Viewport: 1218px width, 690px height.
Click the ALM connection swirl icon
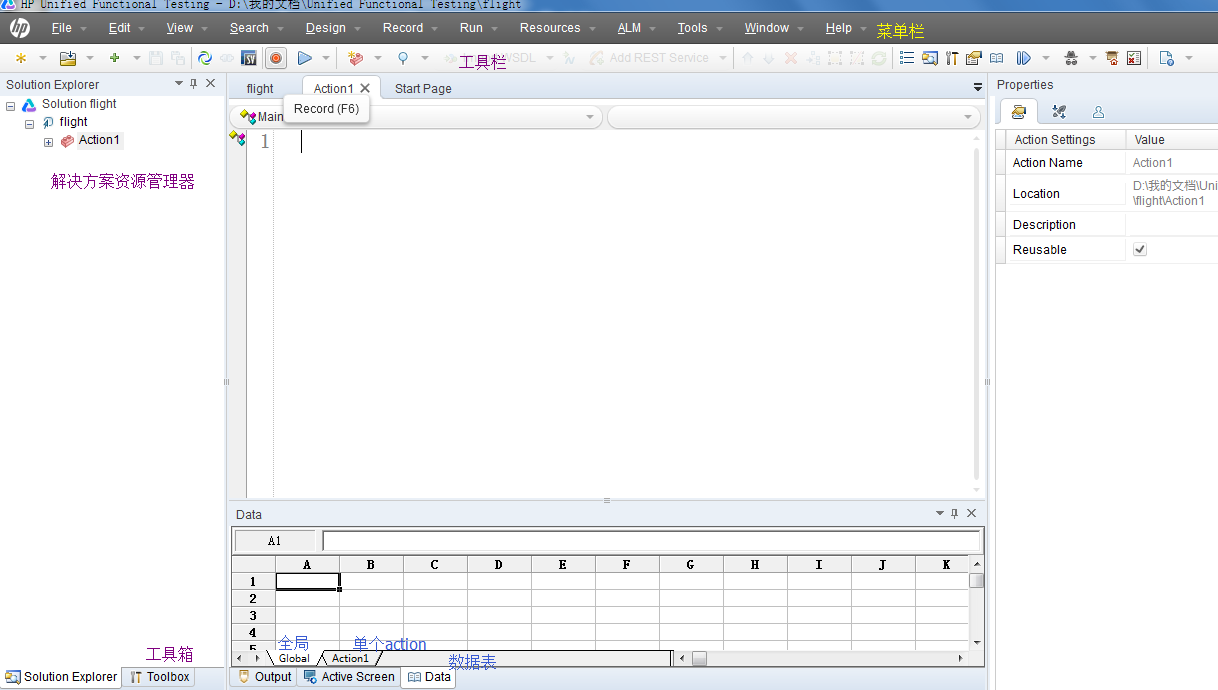tap(205, 58)
